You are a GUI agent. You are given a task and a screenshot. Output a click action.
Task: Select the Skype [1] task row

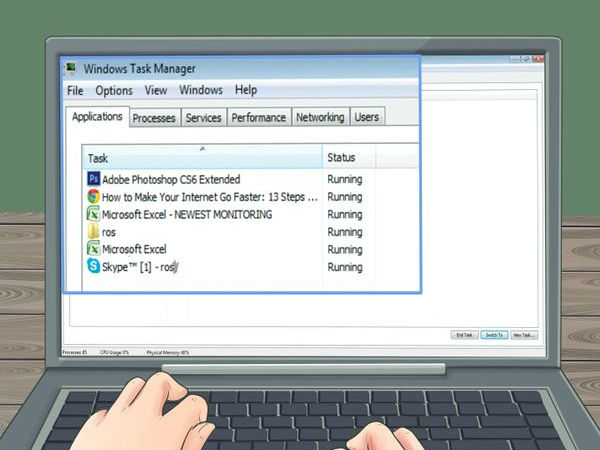tap(200, 267)
